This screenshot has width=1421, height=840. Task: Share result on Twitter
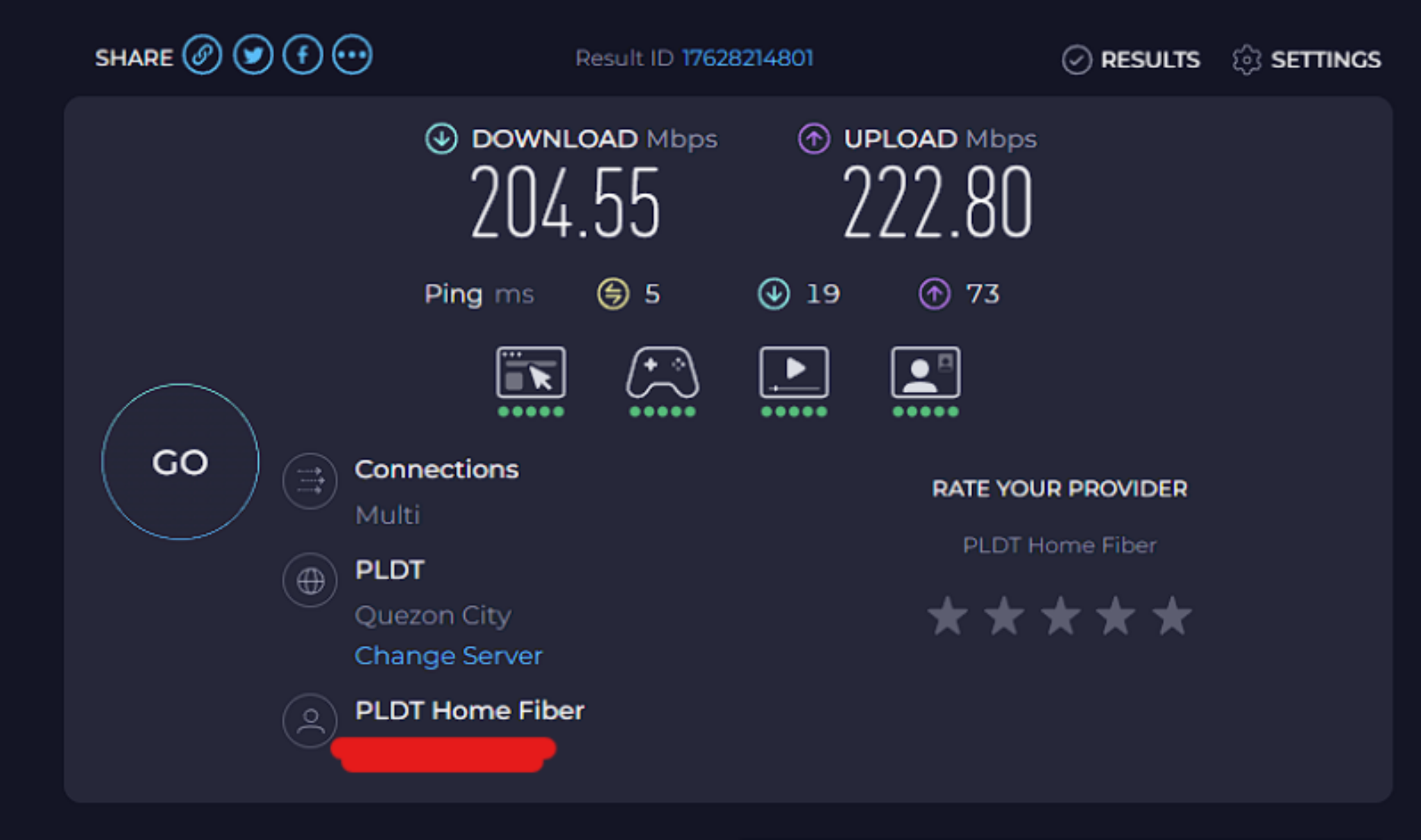253,55
